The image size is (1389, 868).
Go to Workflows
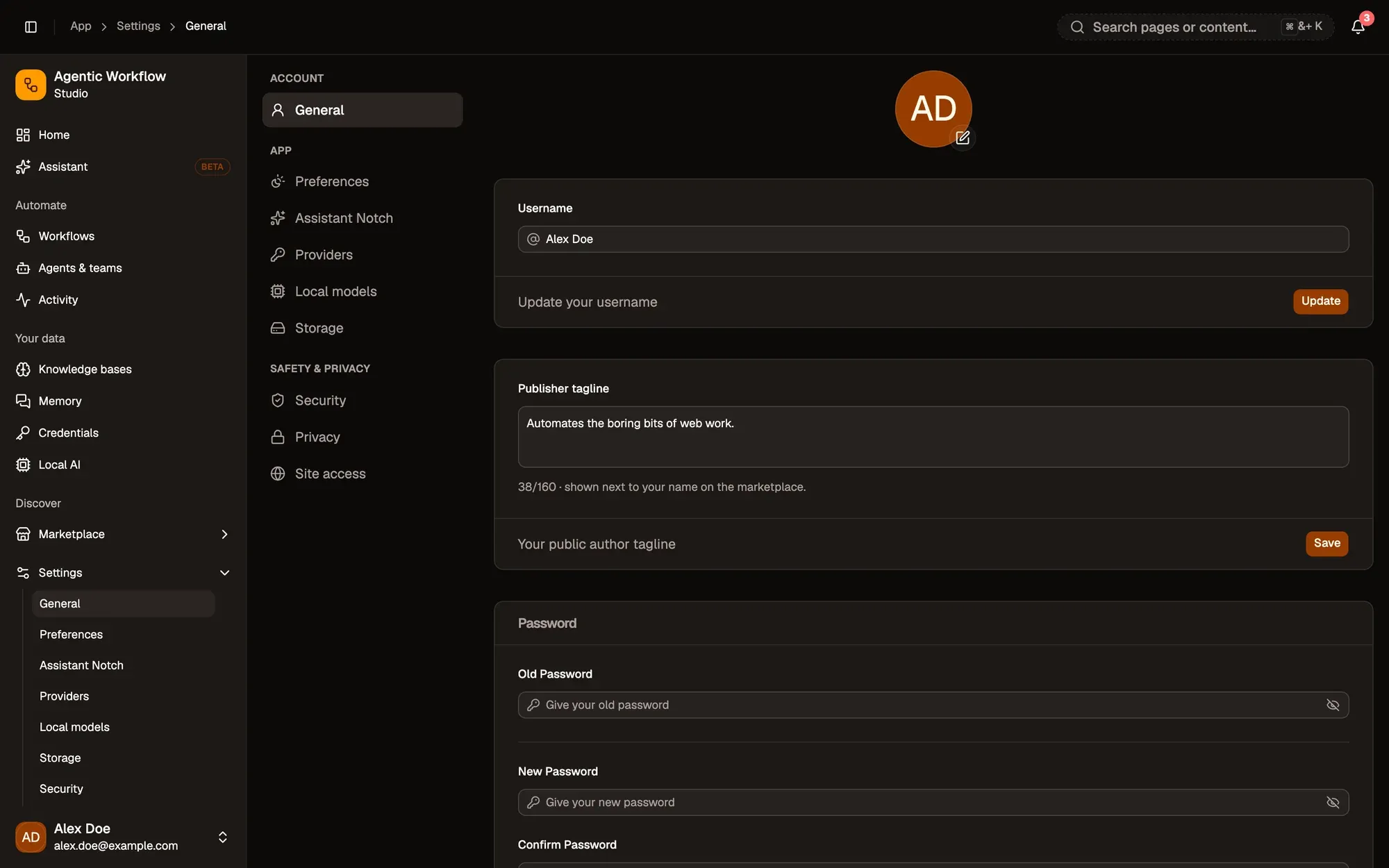coord(123,236)
